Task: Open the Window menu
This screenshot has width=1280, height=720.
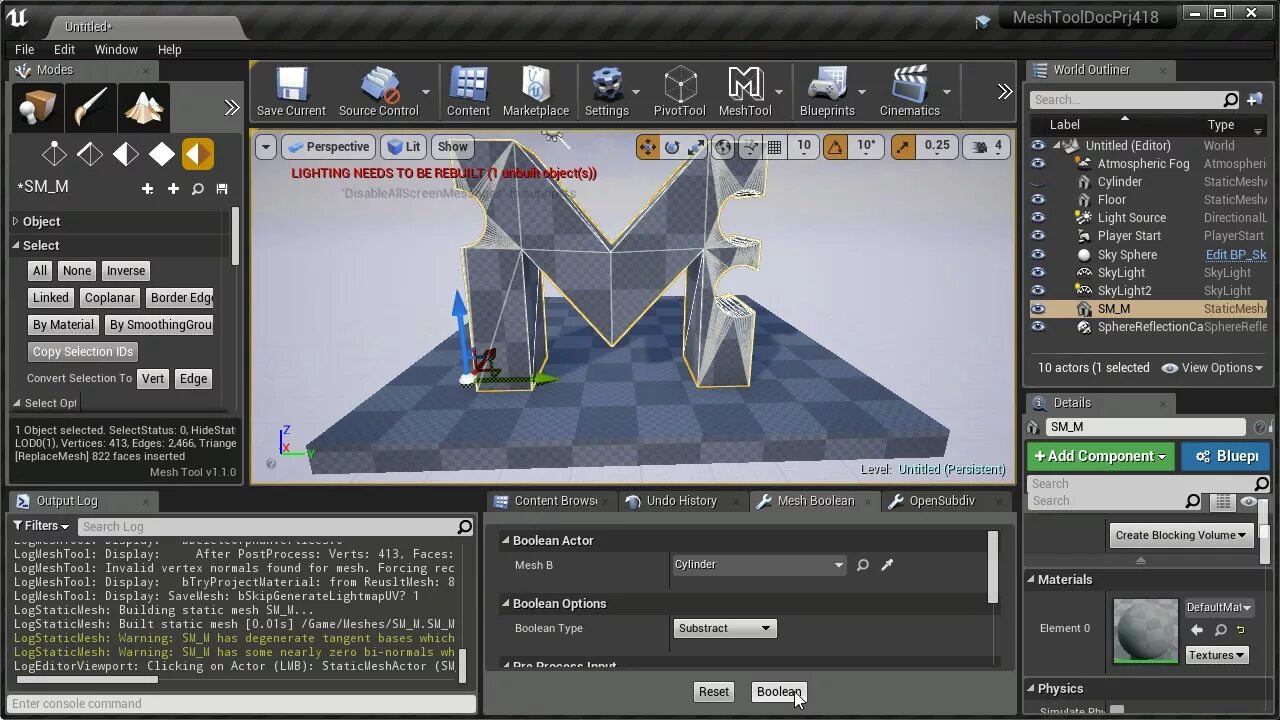Action: (x=116, y=50)
